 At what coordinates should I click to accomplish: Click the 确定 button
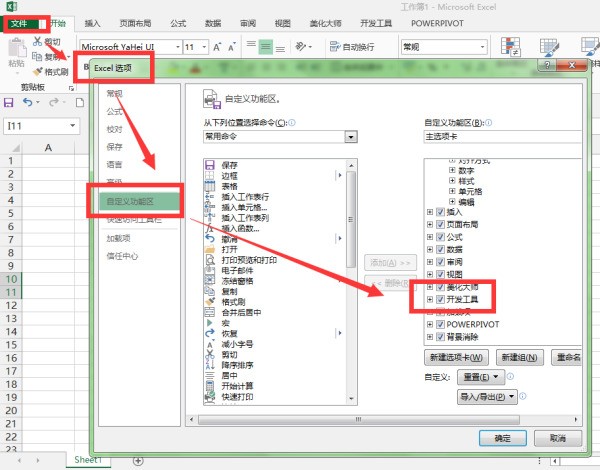click(x=503, y=438)
